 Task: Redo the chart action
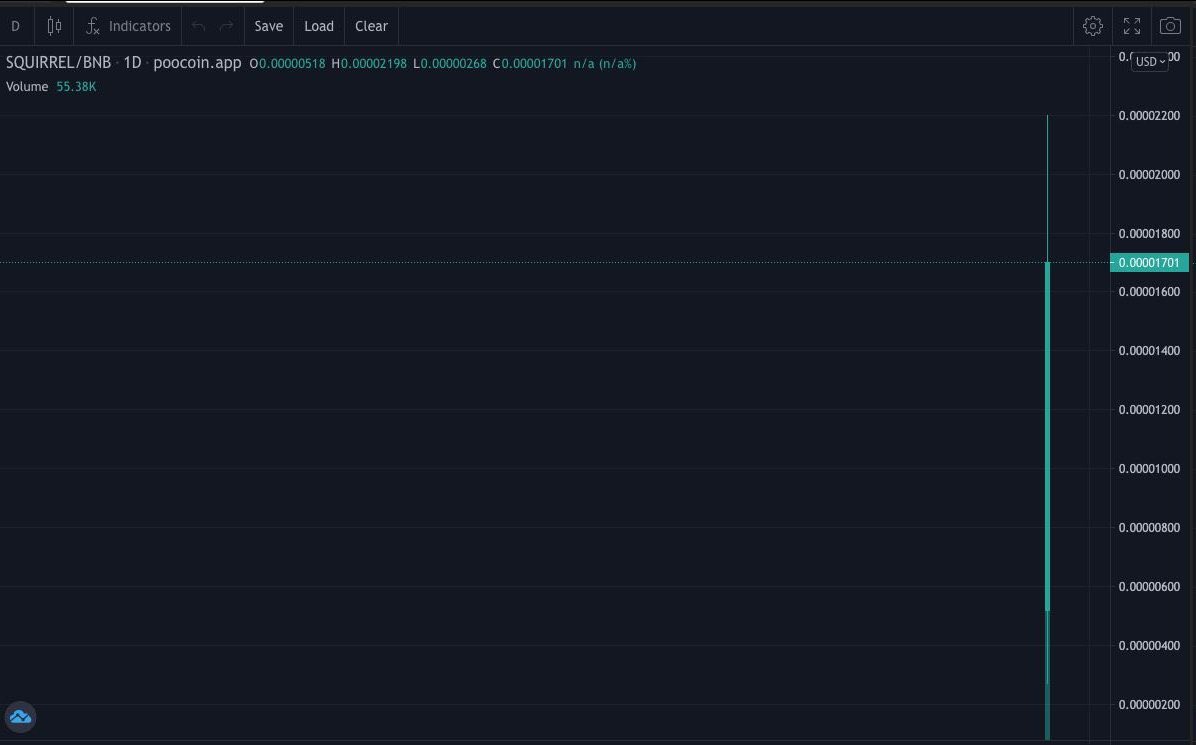point(229,25)
